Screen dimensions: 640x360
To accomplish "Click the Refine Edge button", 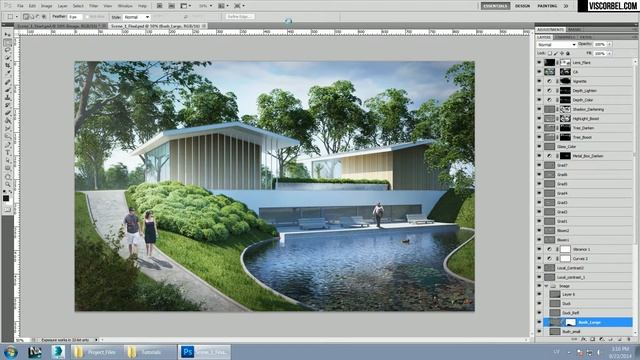I will [x=240, y=17].
